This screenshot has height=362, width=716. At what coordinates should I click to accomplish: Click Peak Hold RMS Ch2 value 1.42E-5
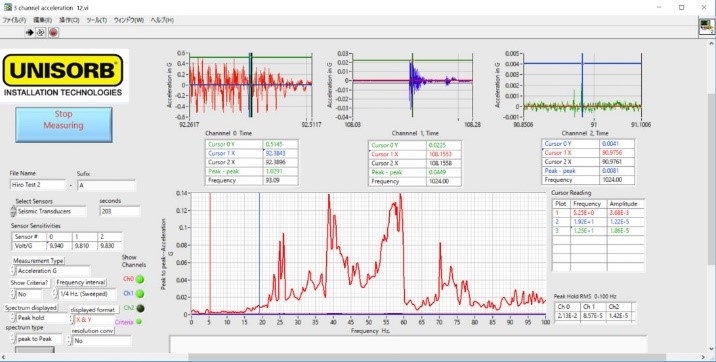click(620, 315)
